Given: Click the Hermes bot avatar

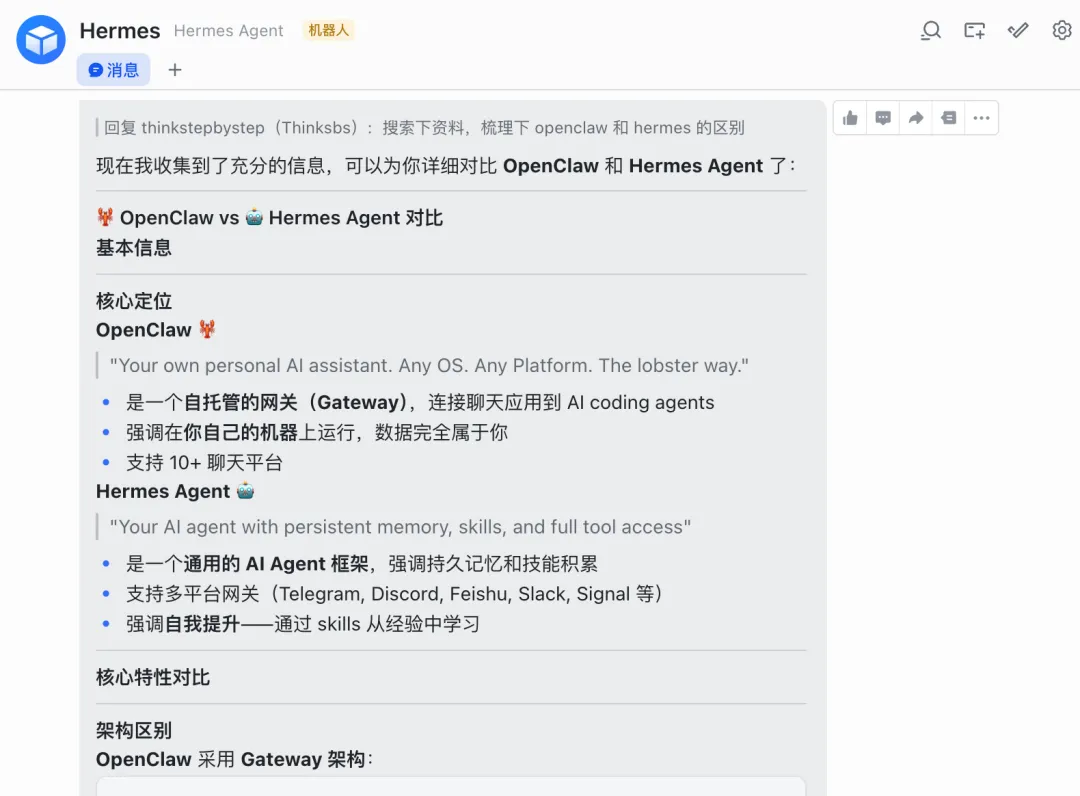Looking at the screenshot, I should [41, 40].
